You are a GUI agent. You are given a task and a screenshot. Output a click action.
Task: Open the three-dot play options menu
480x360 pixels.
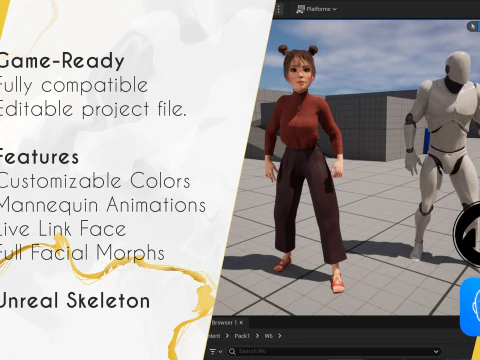click(279, 9)
